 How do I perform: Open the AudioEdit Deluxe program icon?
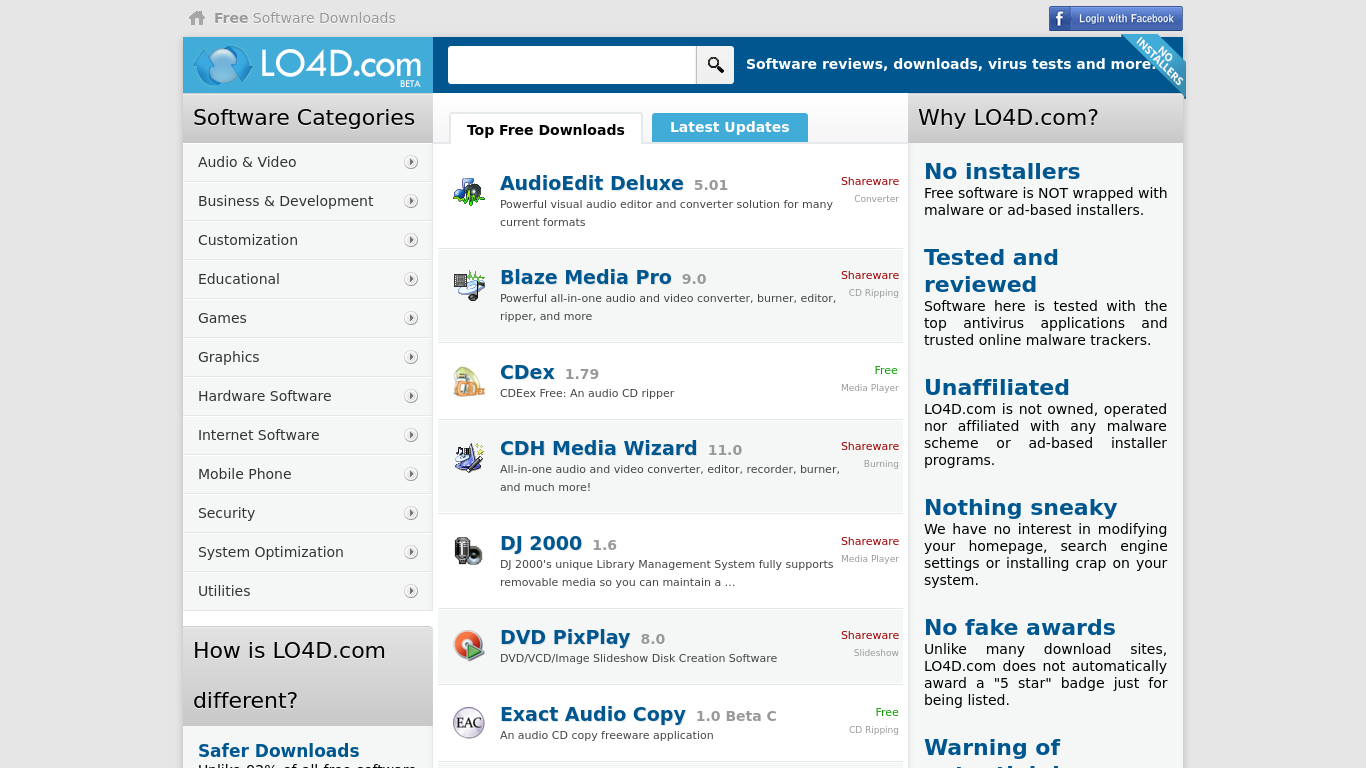[468, 190]
